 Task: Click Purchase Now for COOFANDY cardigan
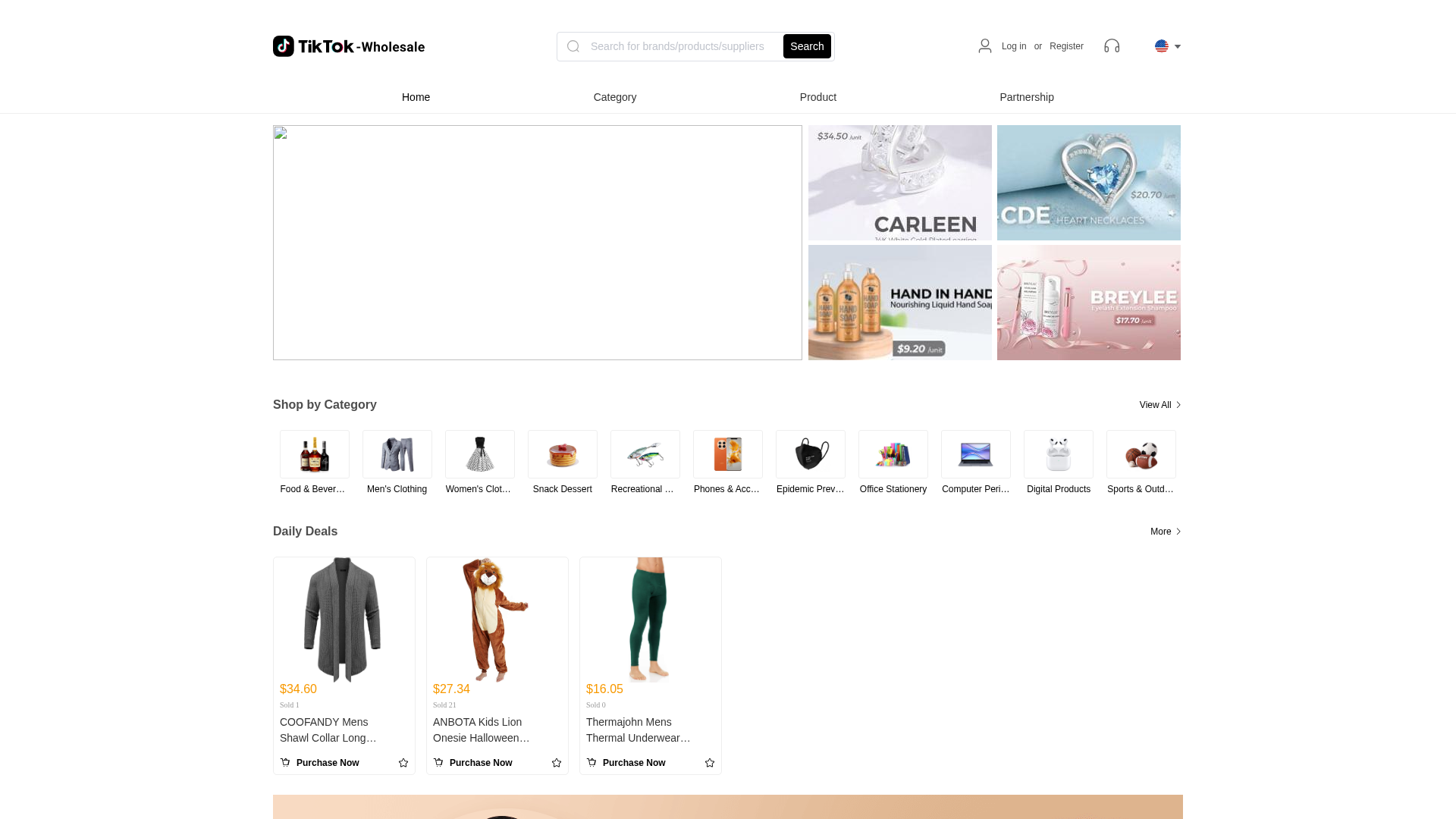[328, 763]
